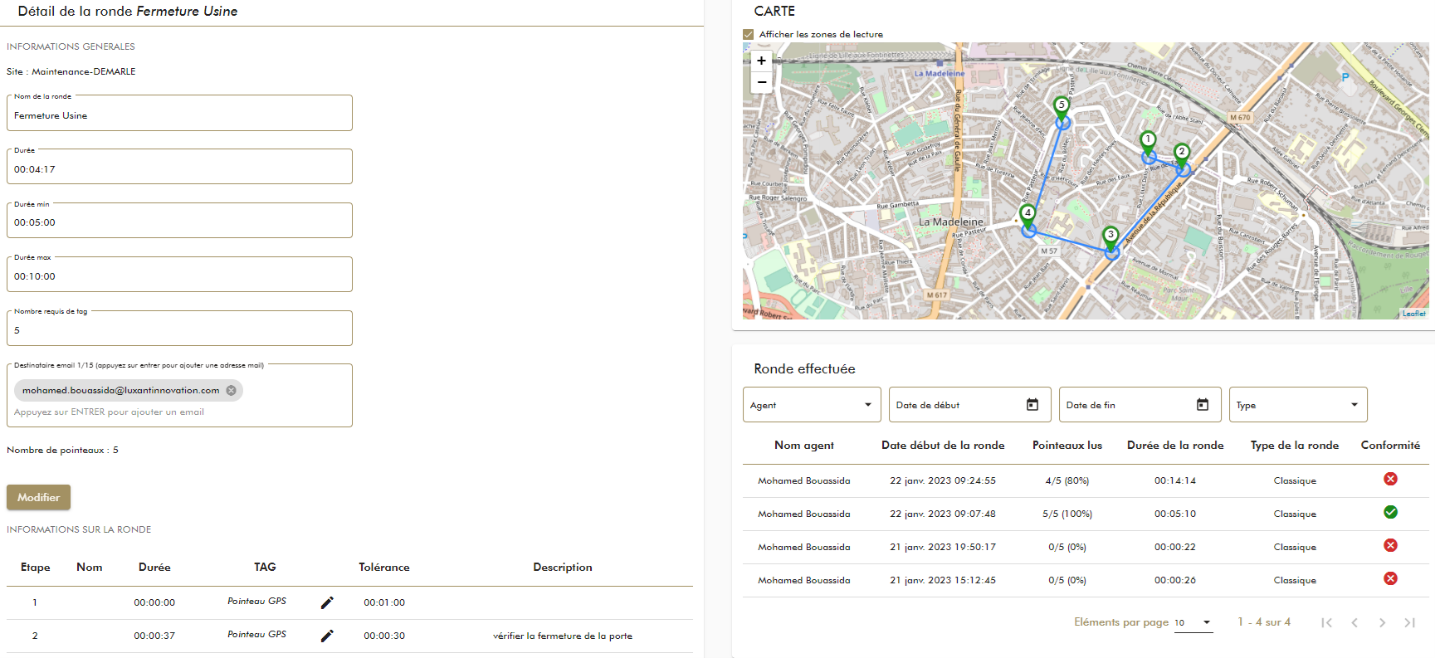Remove the mohamed.bouassida email chip
The height and width of the screenshot is (658, 1435).
(231, 390)
